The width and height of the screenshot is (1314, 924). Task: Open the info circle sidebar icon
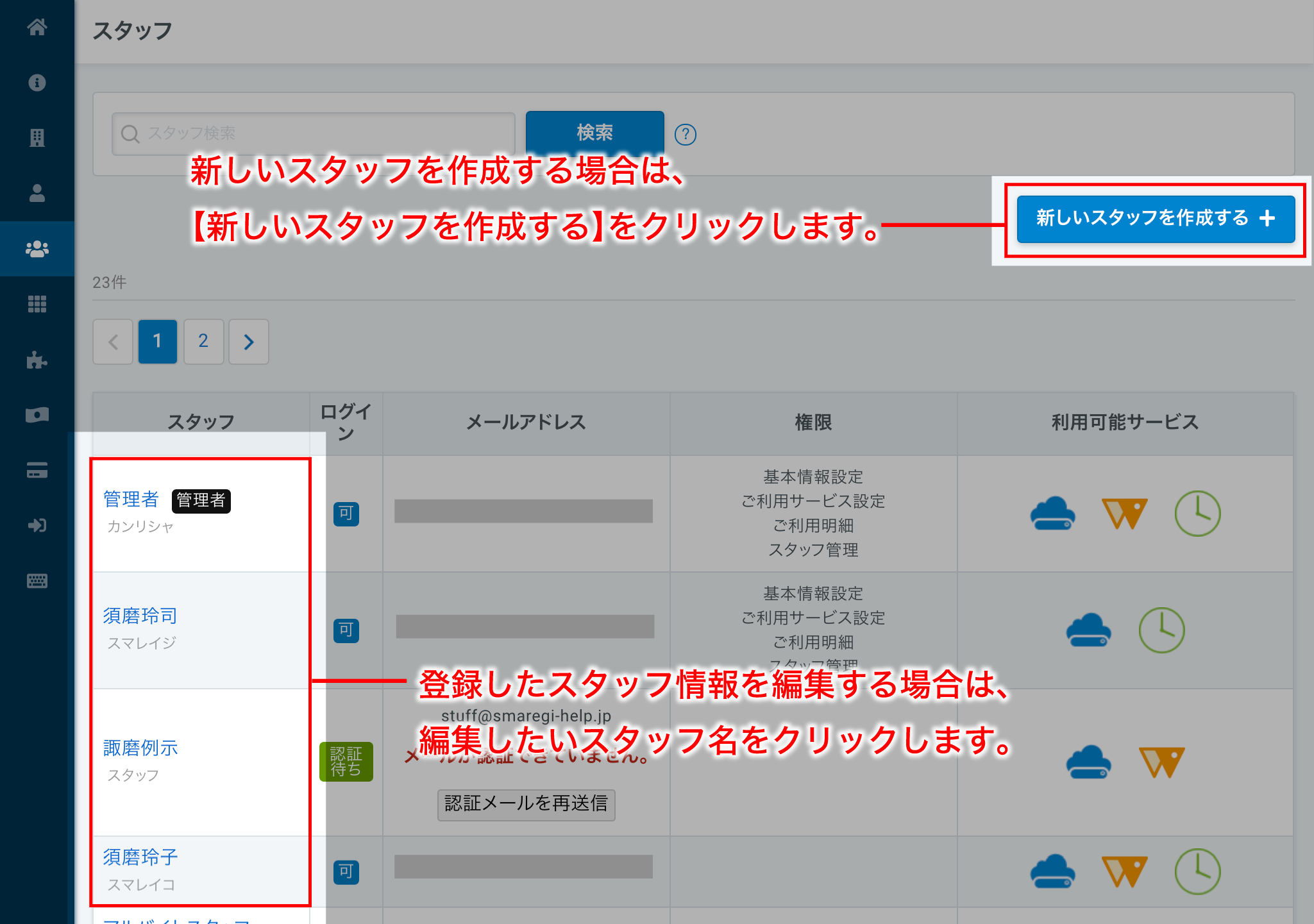(37, 83)
